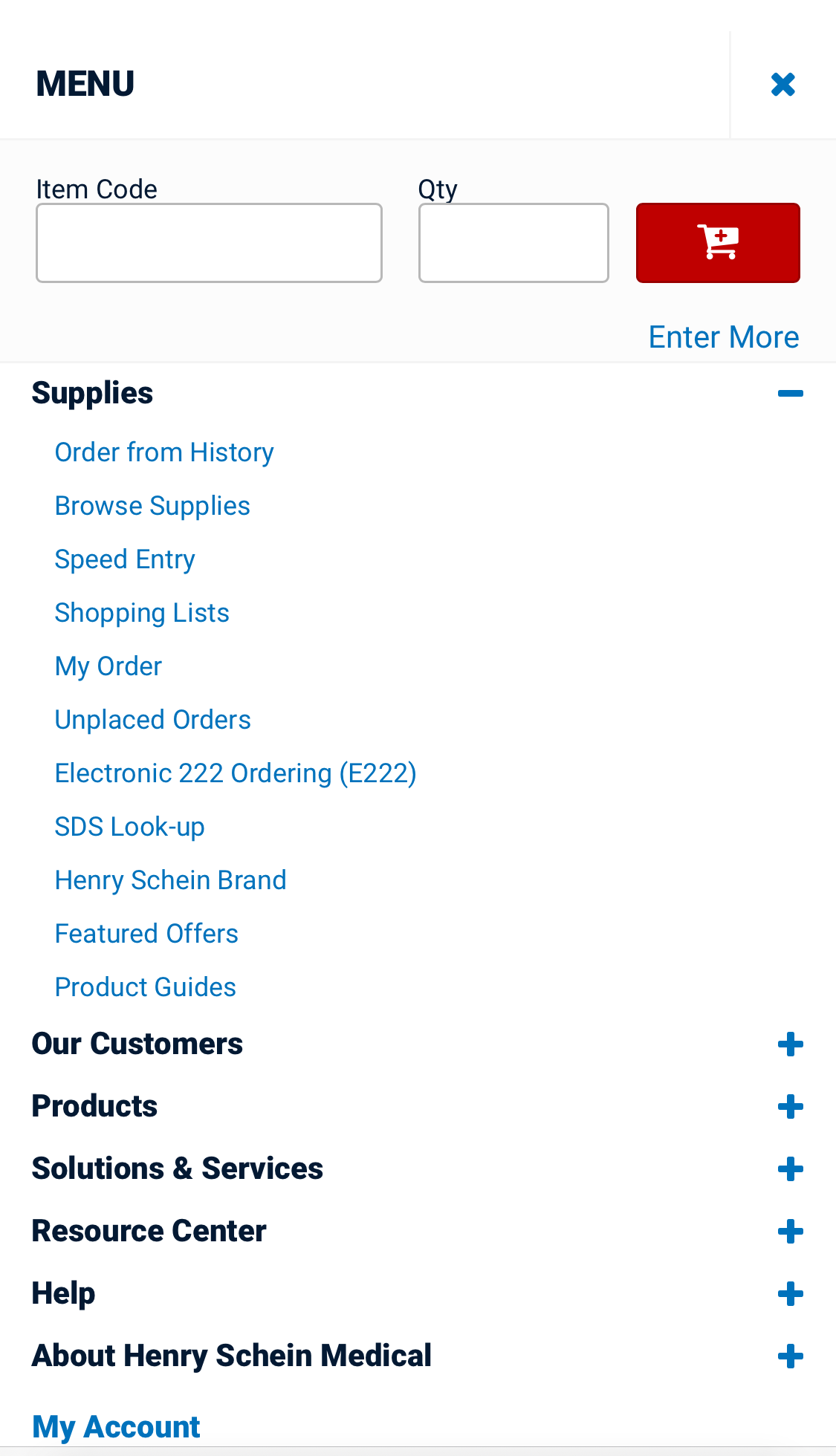Collapse the Supplies section
Screen dimensions: 836x1456
(x=791, y=391)
